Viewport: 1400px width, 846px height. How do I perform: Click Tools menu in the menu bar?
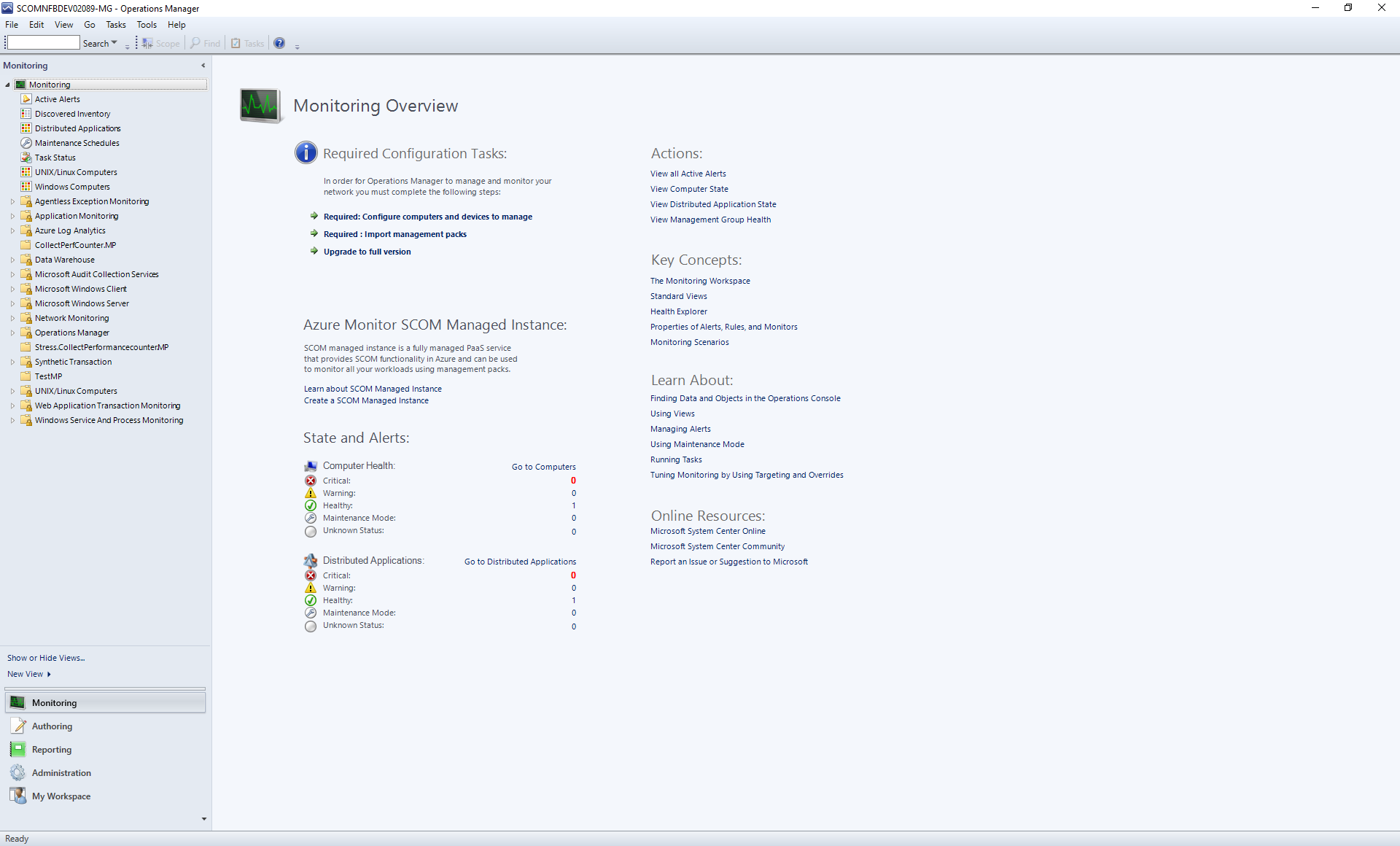coord(146,24)
